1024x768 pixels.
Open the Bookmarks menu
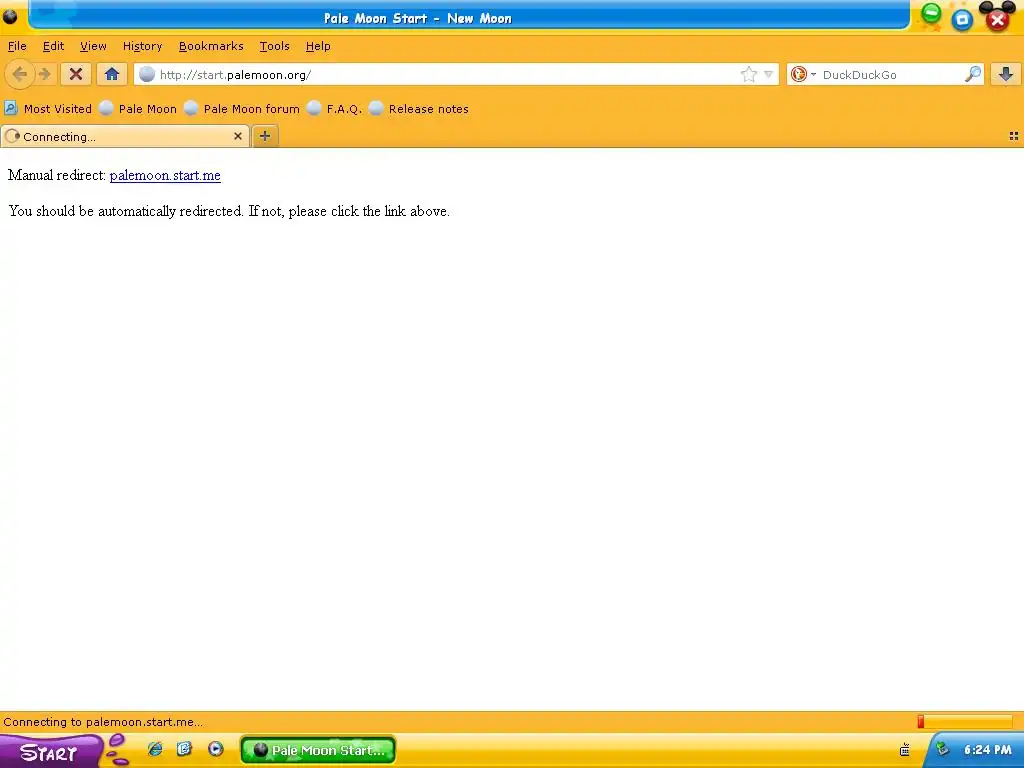pos(211,46)
